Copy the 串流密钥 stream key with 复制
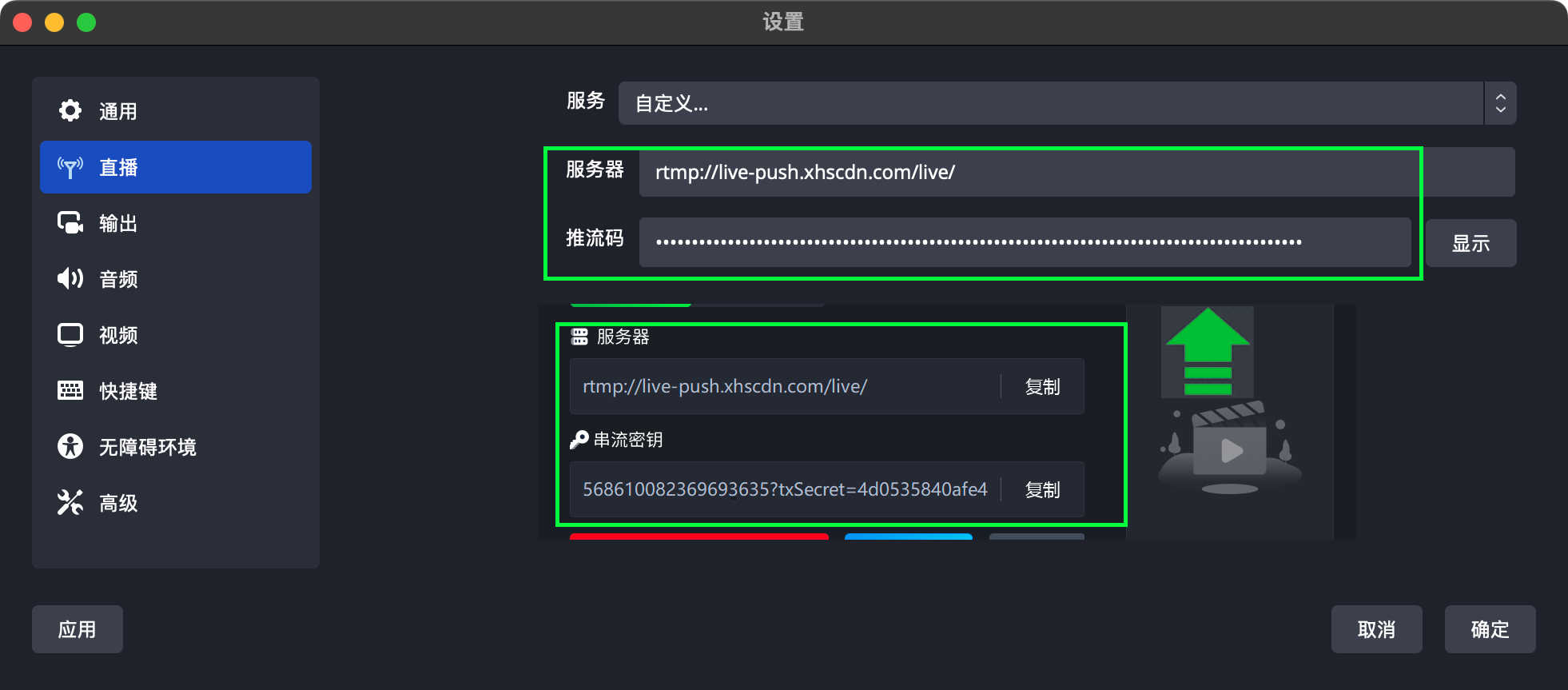 tap(1042, 490)
